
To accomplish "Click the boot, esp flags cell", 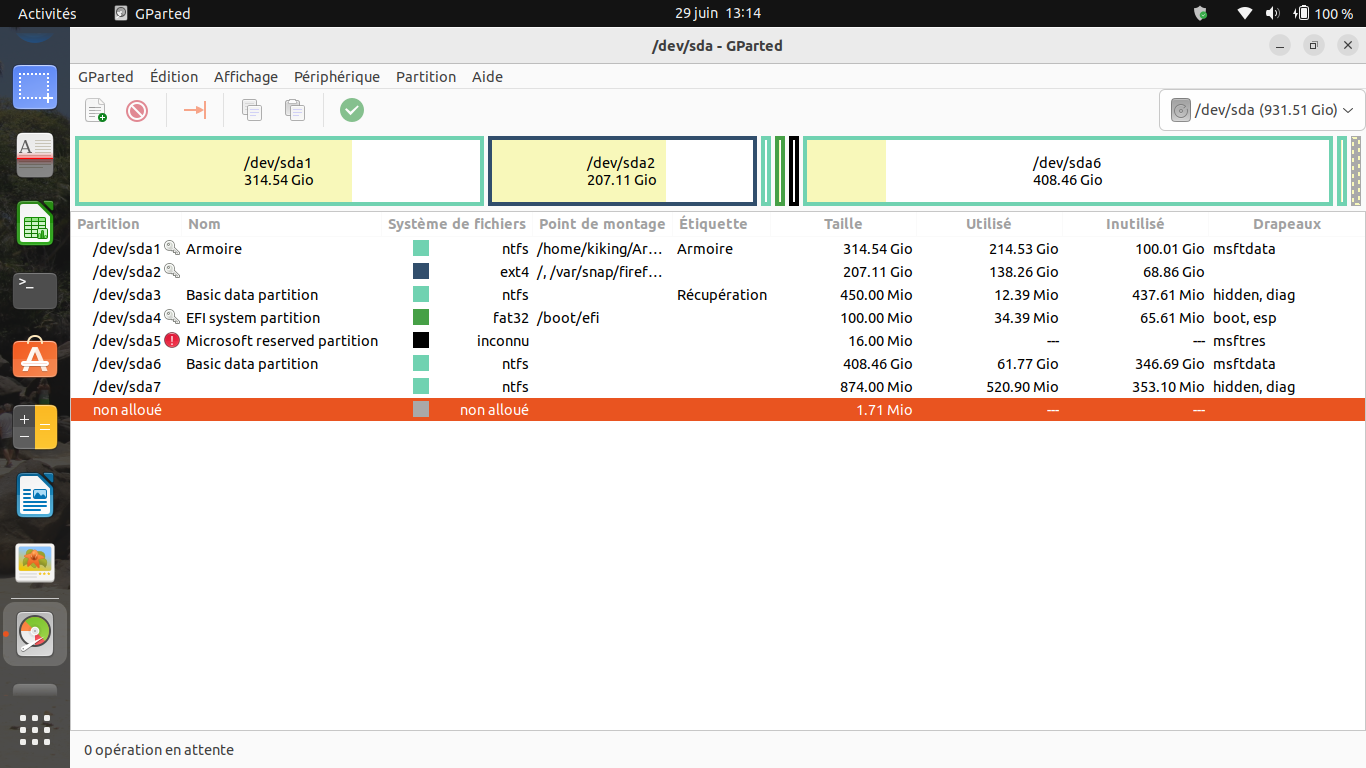I will coord(1244,317).
